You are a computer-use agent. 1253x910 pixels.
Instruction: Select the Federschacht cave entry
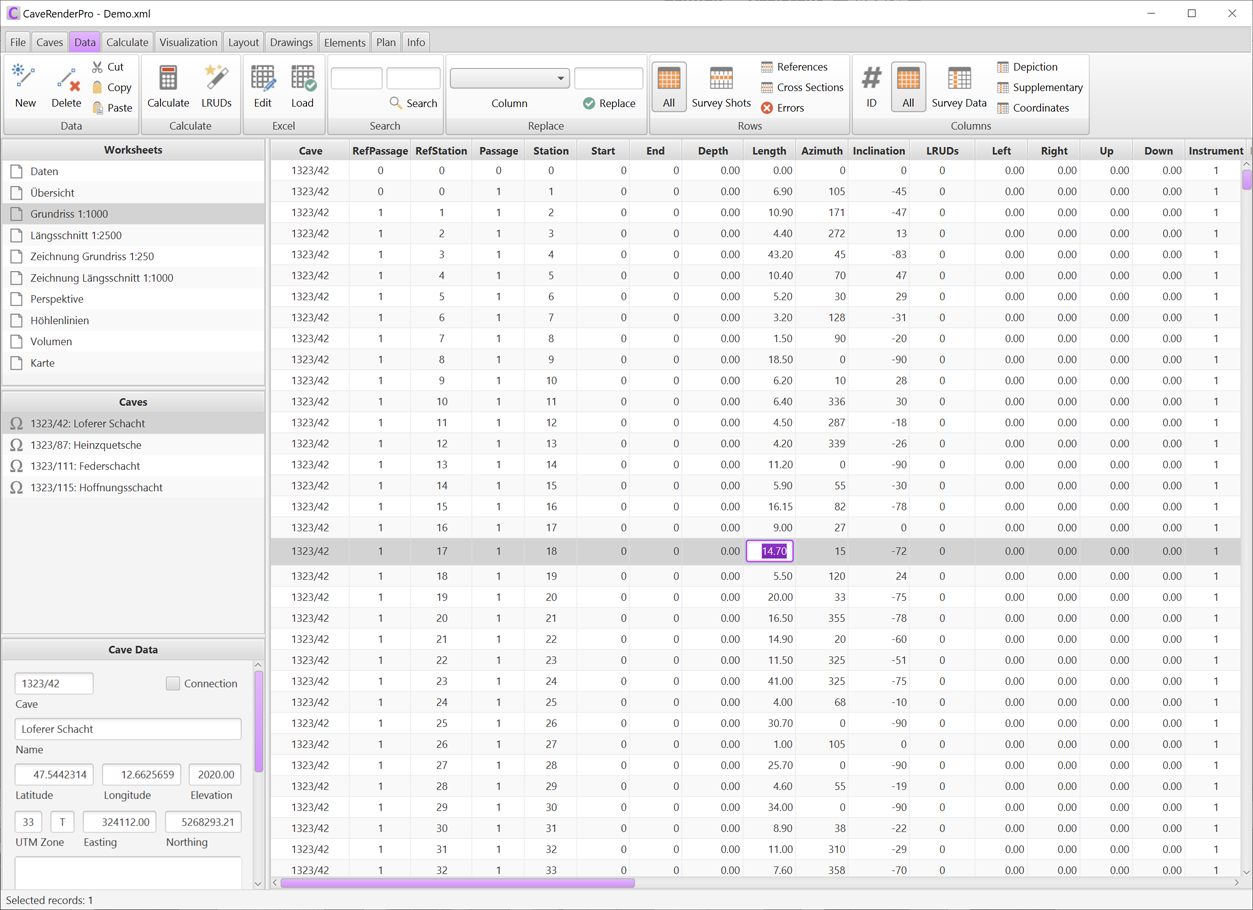(x=85, y=466)
